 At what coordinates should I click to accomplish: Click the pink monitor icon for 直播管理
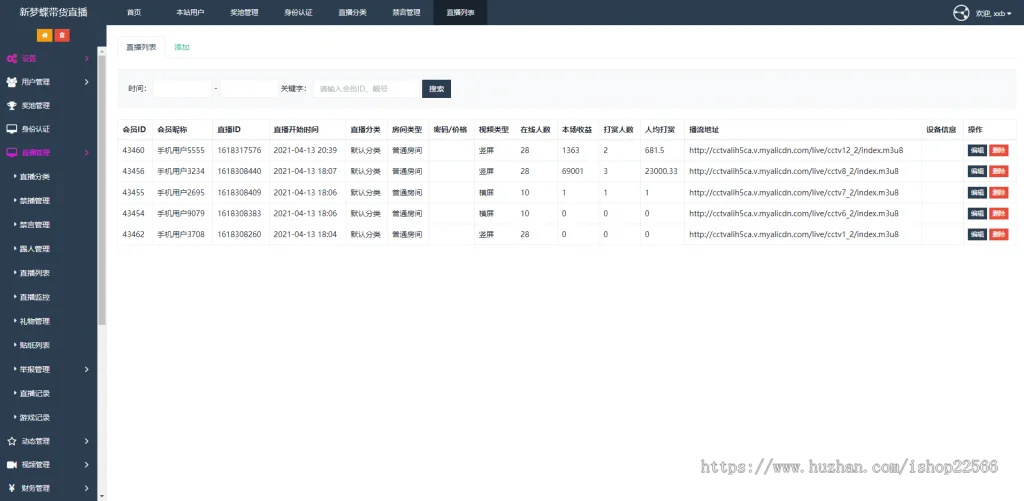12,153
